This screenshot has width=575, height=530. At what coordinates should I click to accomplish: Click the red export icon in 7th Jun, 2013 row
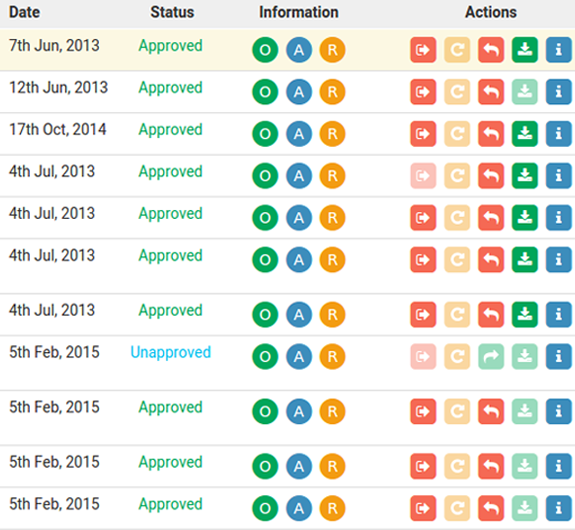[x=423, y=50]
